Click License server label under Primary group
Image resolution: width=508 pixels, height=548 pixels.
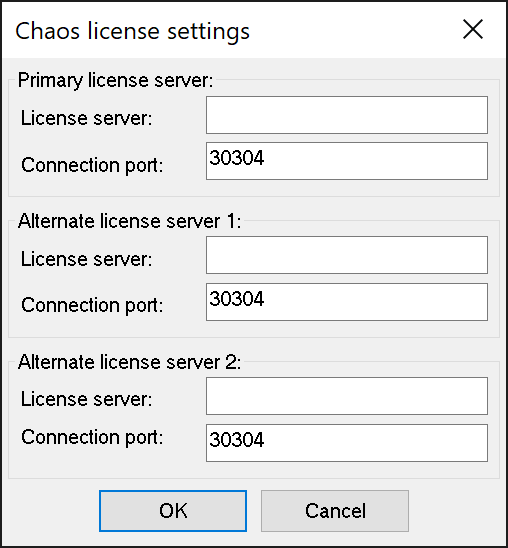click(87, 118)
